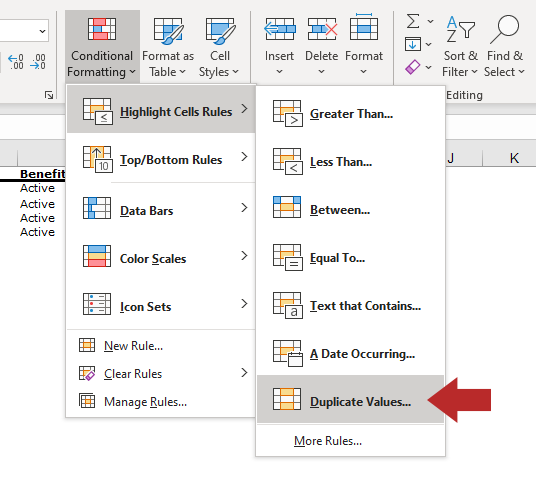Click More Rules option
This screenshot has height=481, width=536.
[328, 441]
